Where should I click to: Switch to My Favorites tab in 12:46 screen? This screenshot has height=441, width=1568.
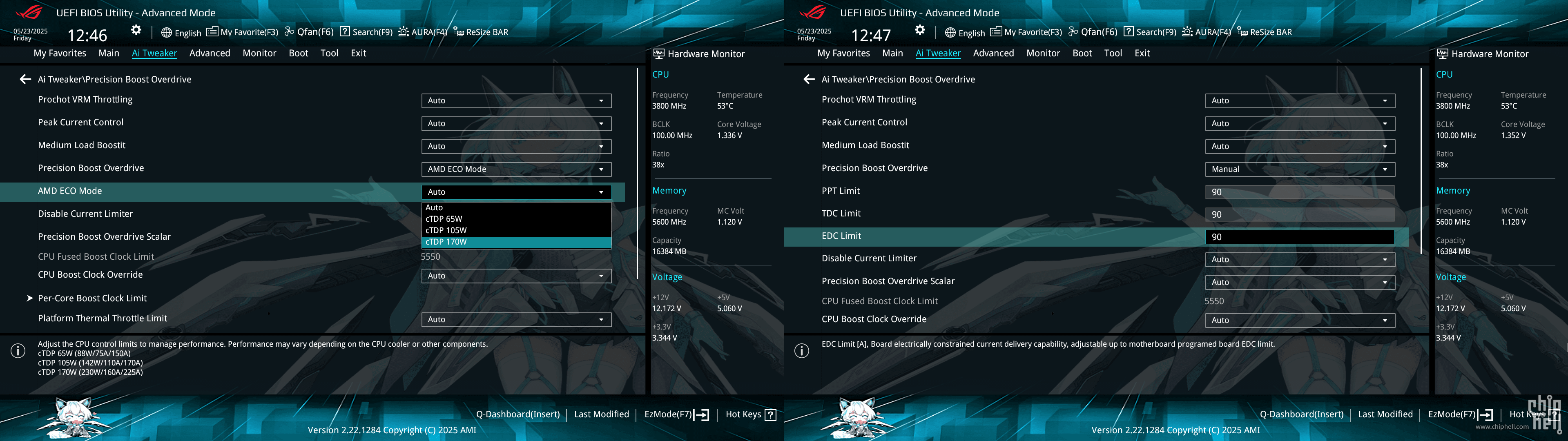point(60,53)
